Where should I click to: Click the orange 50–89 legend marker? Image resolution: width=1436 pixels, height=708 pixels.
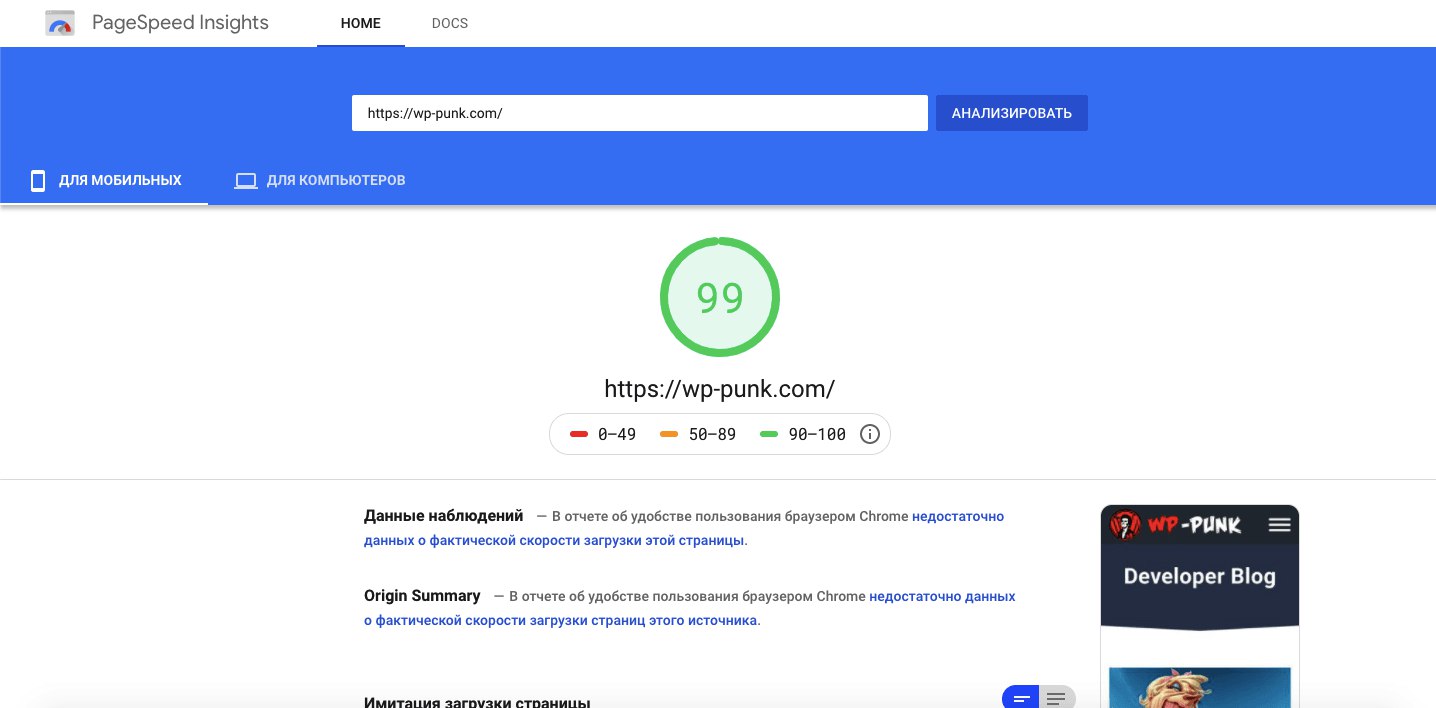tap(669, 434)
